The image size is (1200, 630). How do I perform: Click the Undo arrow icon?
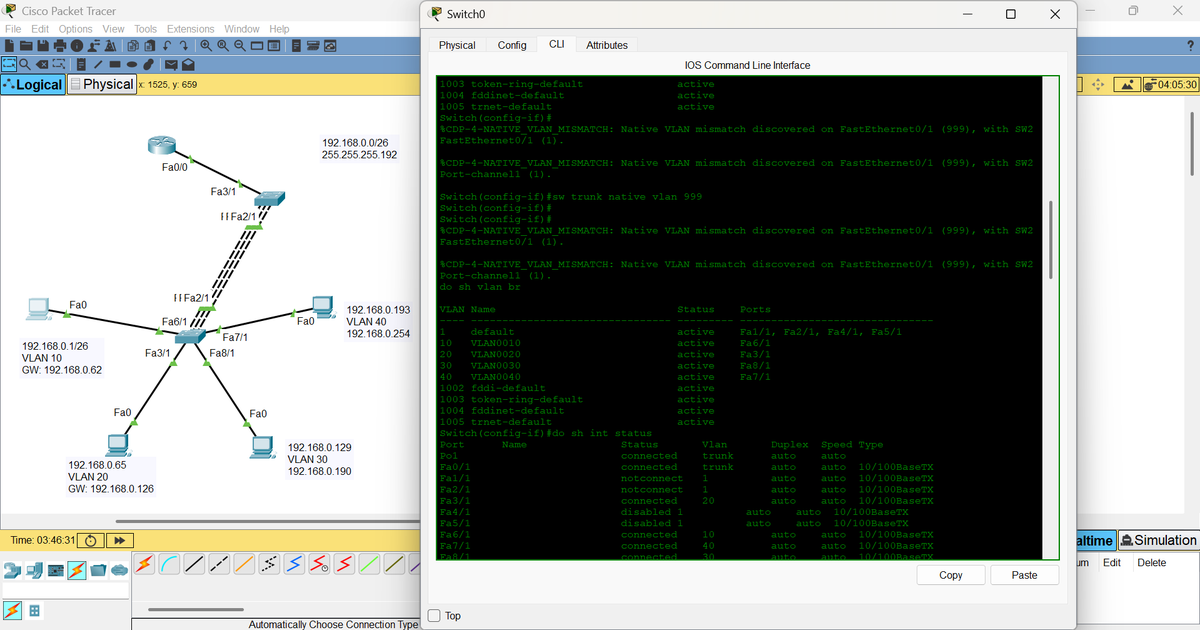pos(167,46)
